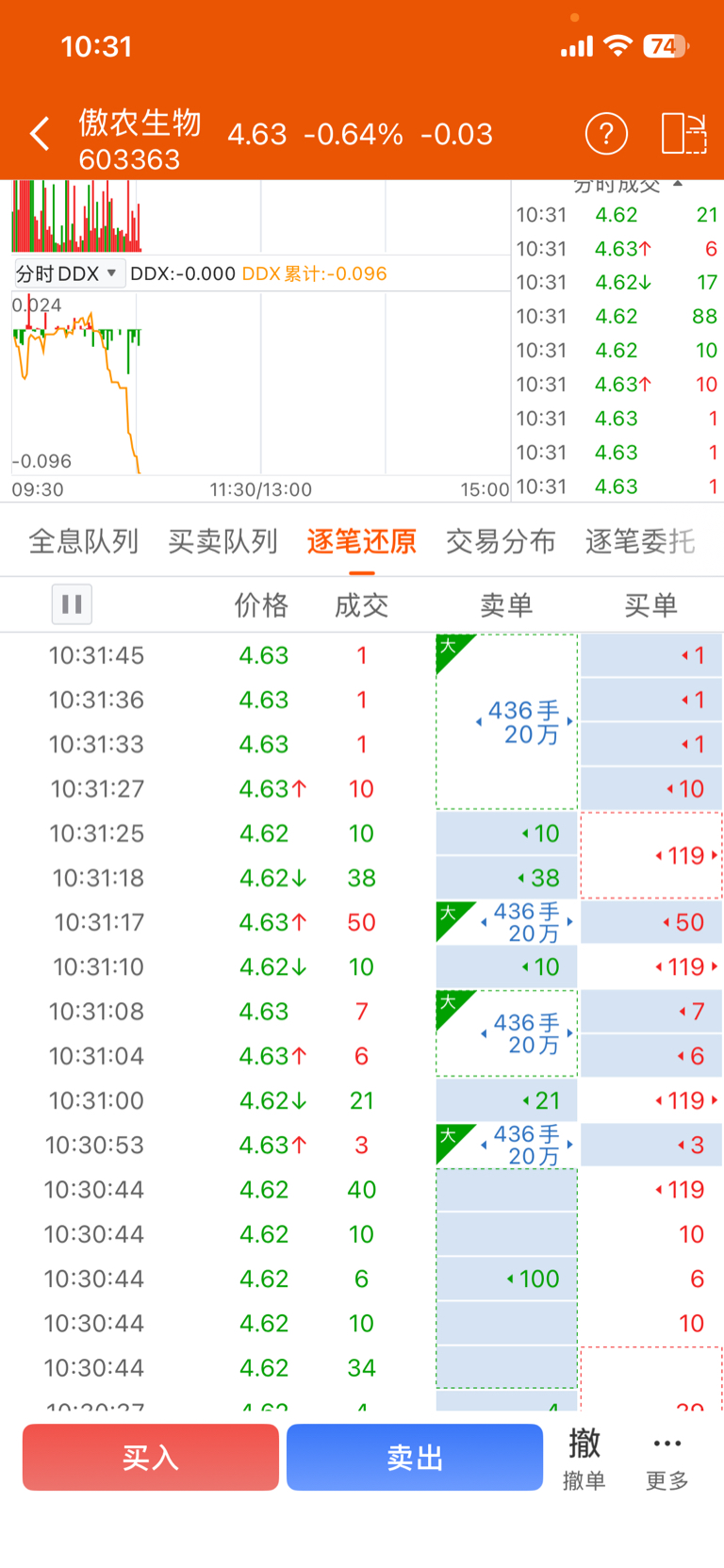Open the help question mark icon

pos(606,134)
